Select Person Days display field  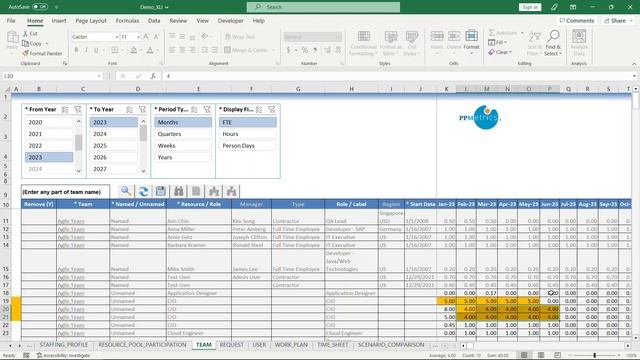pyautogui.click(x=248, y=146)
